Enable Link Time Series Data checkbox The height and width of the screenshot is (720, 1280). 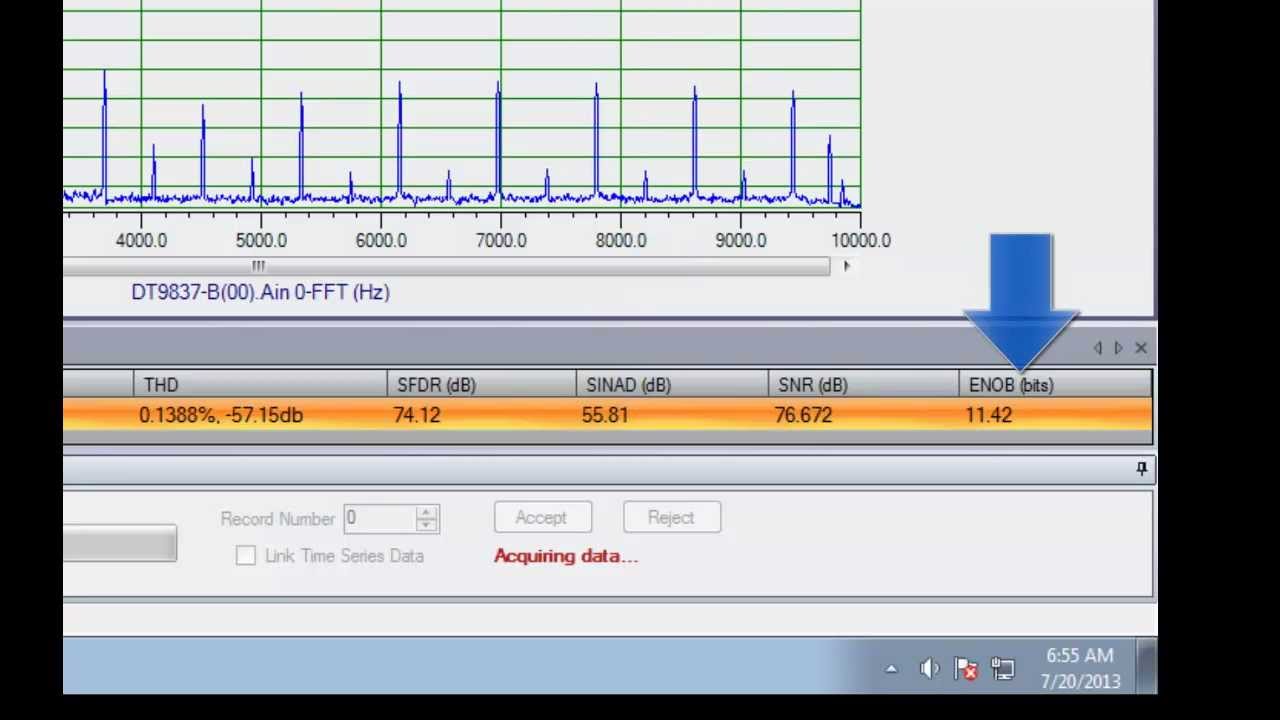[245, 556]
